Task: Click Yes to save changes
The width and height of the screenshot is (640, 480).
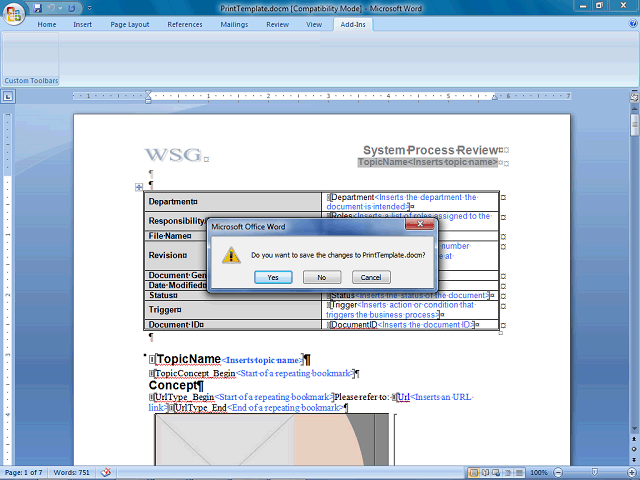Action: click(273, 277)
